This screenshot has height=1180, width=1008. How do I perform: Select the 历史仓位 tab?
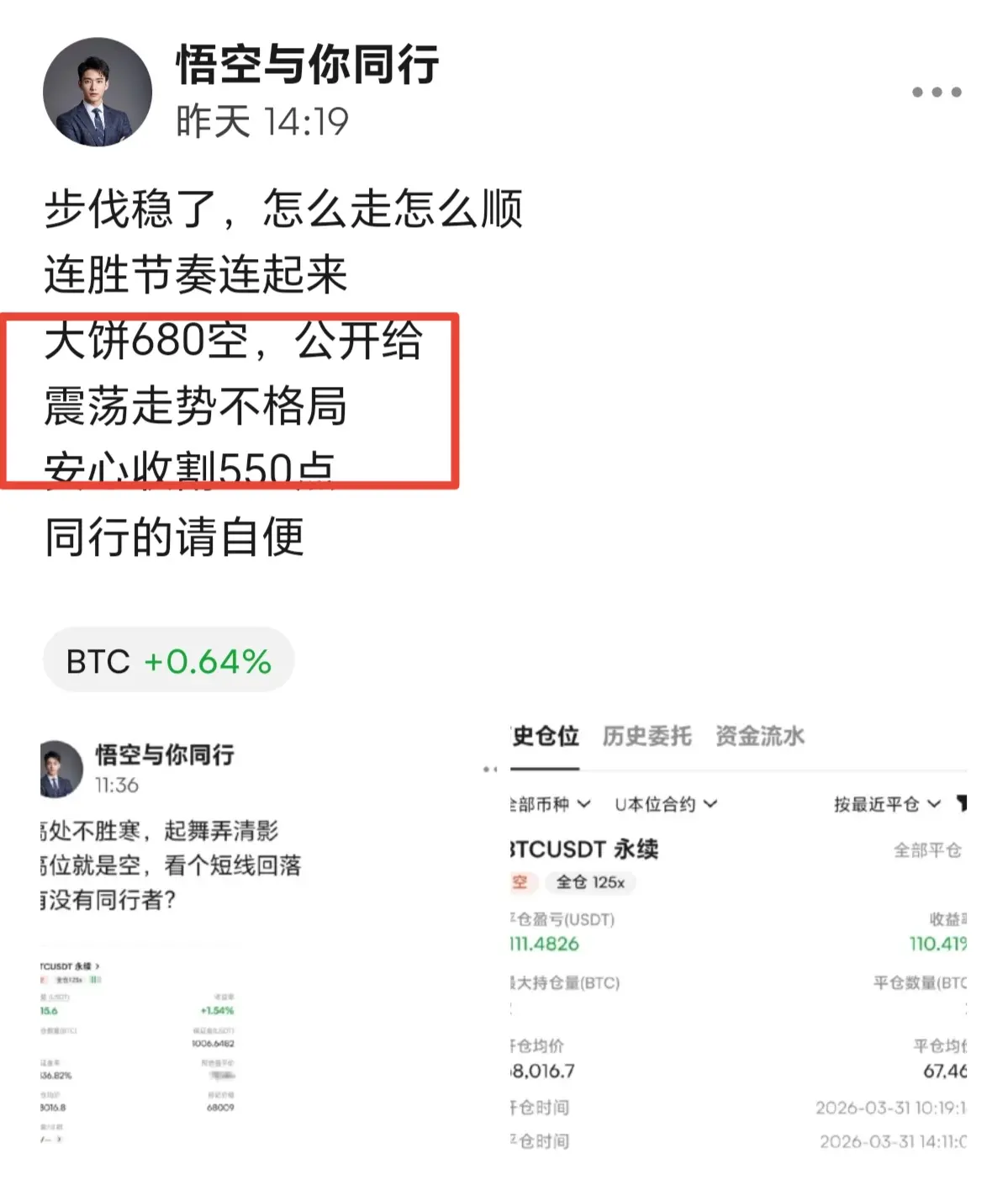tap(545, 736)
